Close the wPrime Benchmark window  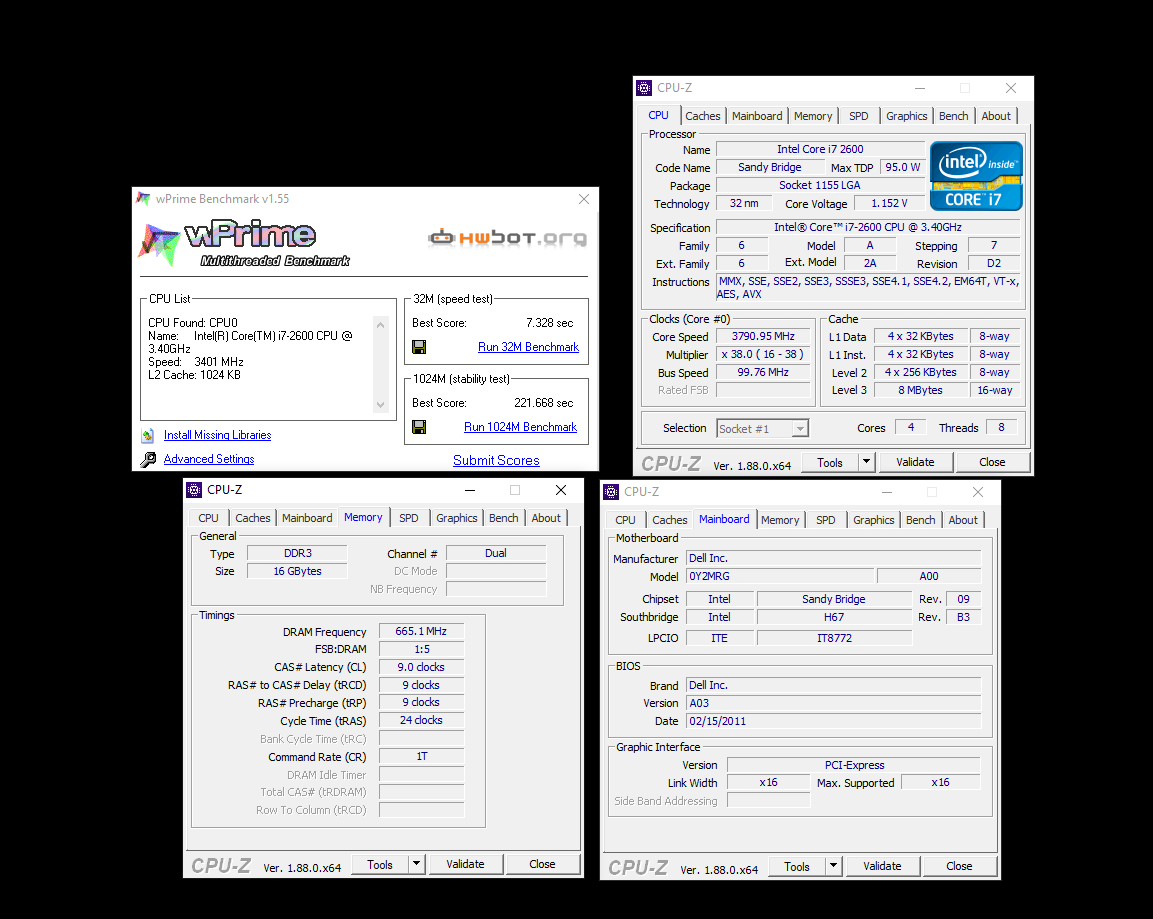tap(584, 199)
